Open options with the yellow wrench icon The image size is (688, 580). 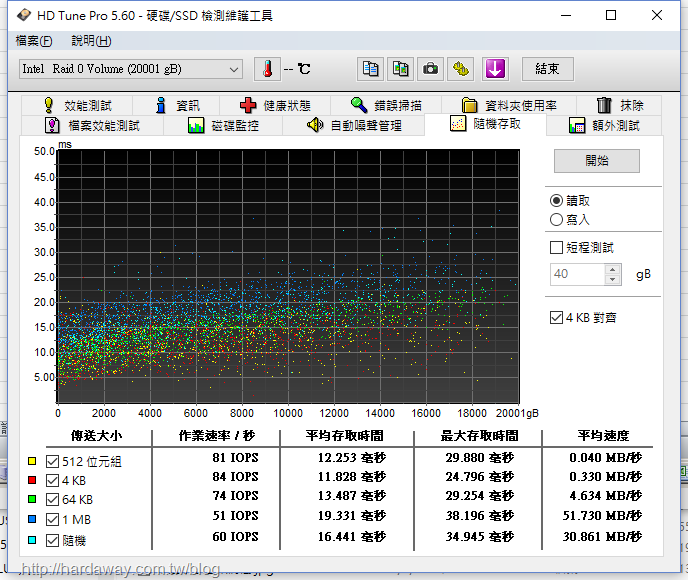point(460,69)
